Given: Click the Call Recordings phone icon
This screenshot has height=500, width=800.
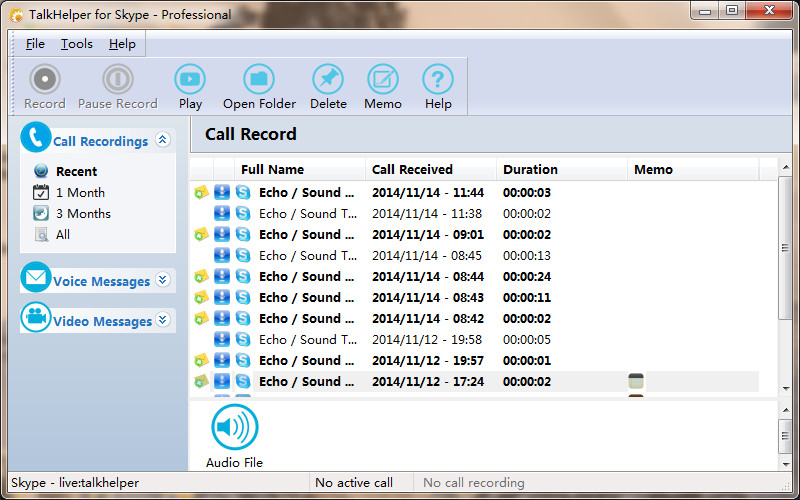Looking at the screenshot, I should (36, 137).
